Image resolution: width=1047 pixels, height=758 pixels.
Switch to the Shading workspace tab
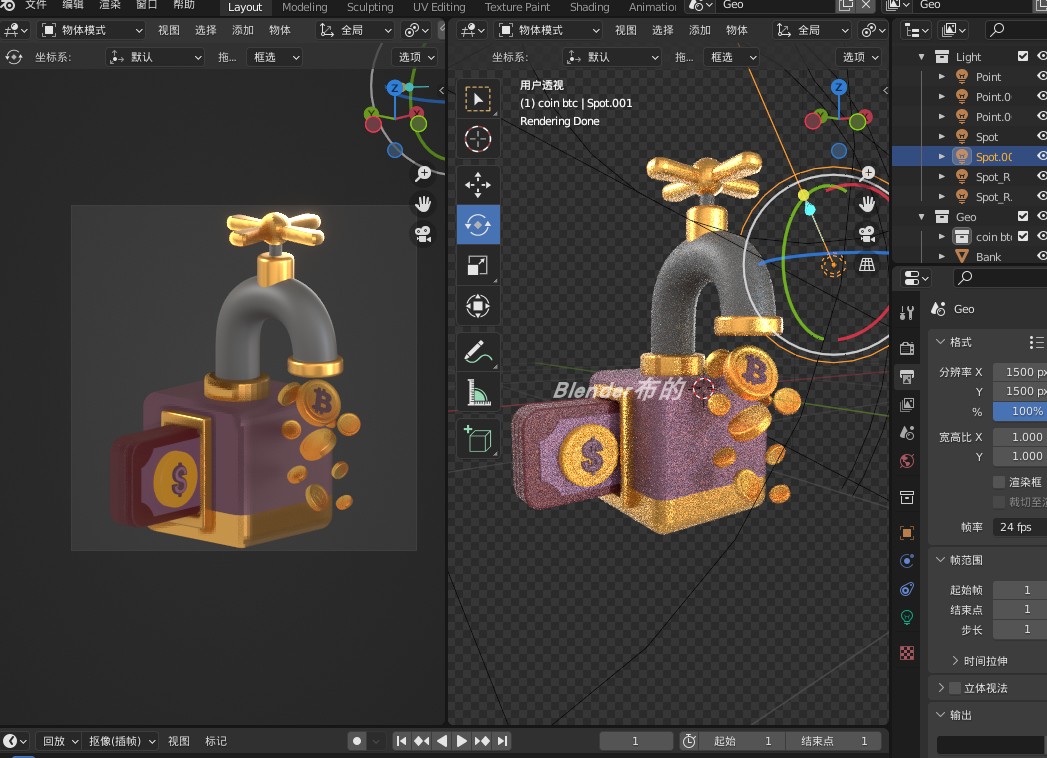click(589, 7)
